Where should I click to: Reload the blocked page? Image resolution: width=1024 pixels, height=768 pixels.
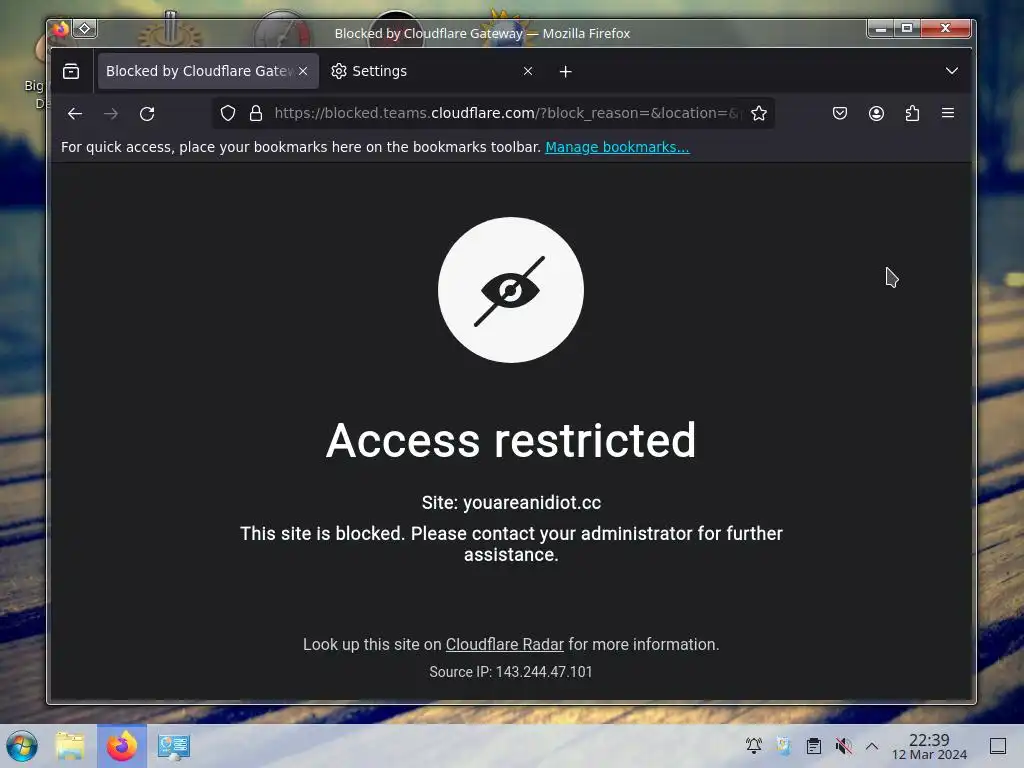coord(147,114)
